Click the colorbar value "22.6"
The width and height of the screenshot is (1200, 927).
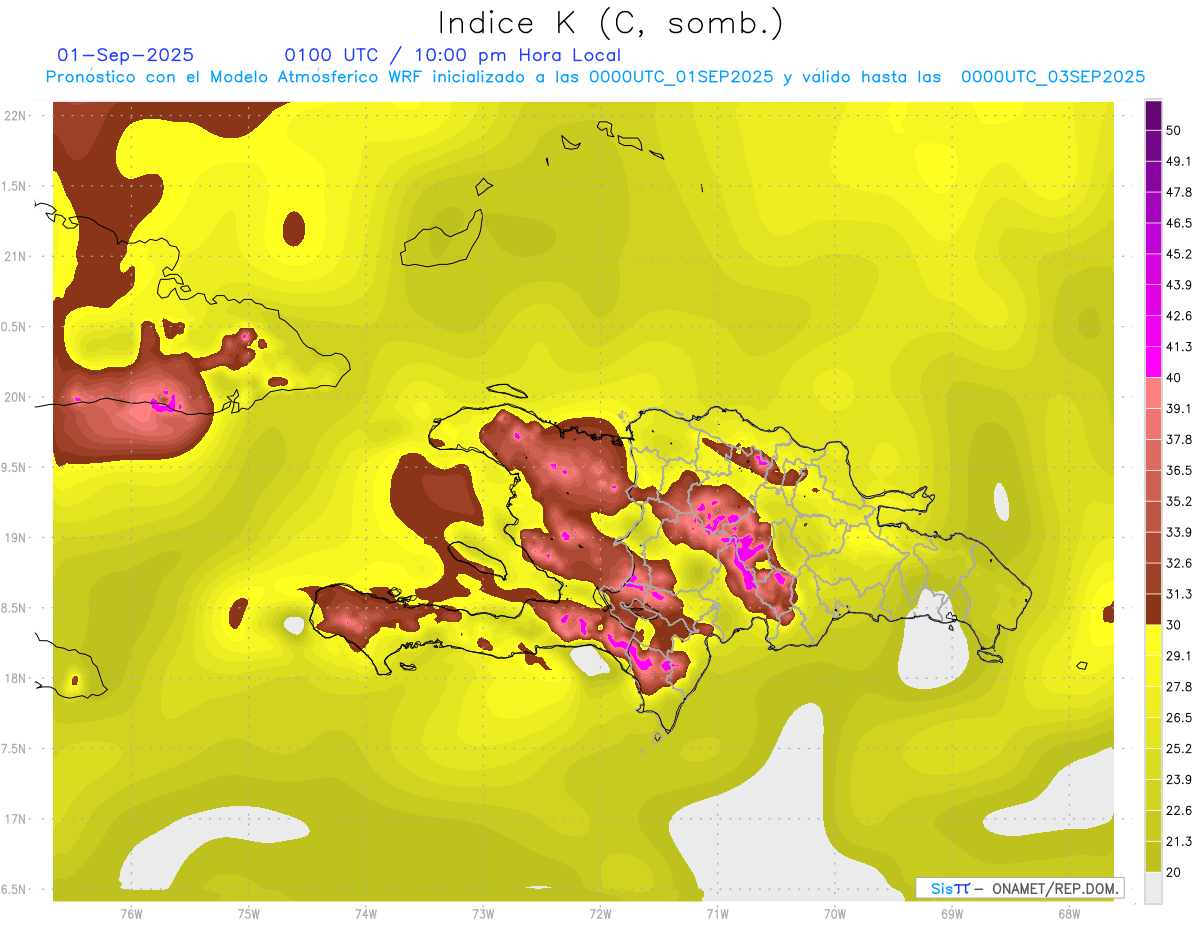1178,810
